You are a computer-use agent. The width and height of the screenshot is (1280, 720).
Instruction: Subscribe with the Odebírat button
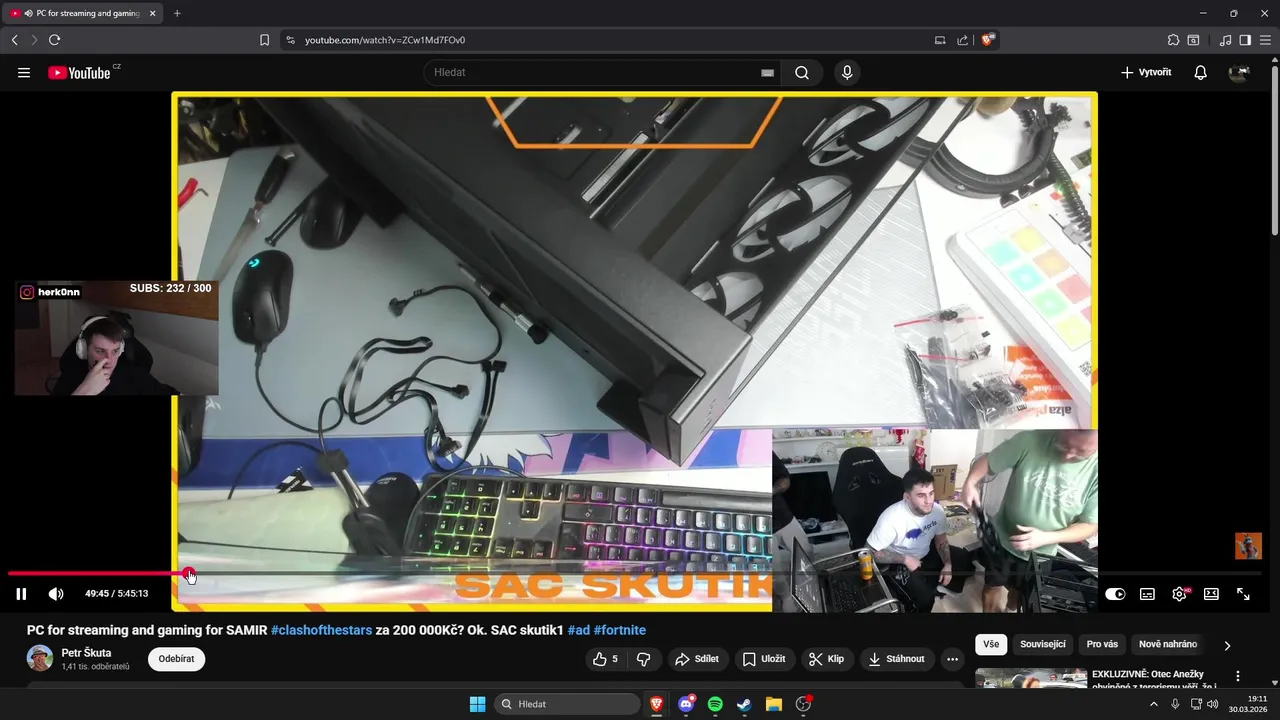176,659
